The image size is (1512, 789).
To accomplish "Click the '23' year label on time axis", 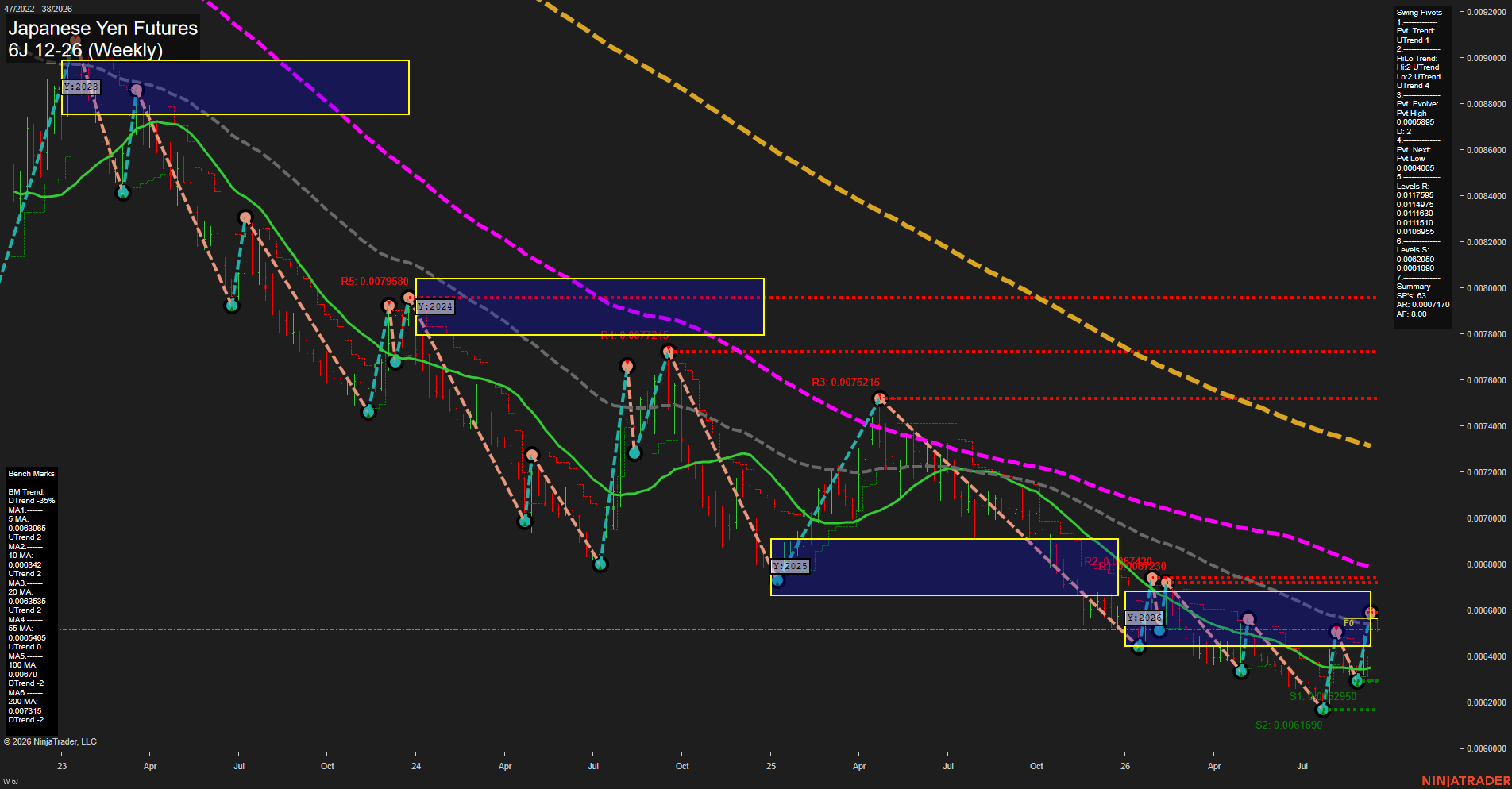I will point(62,766).
